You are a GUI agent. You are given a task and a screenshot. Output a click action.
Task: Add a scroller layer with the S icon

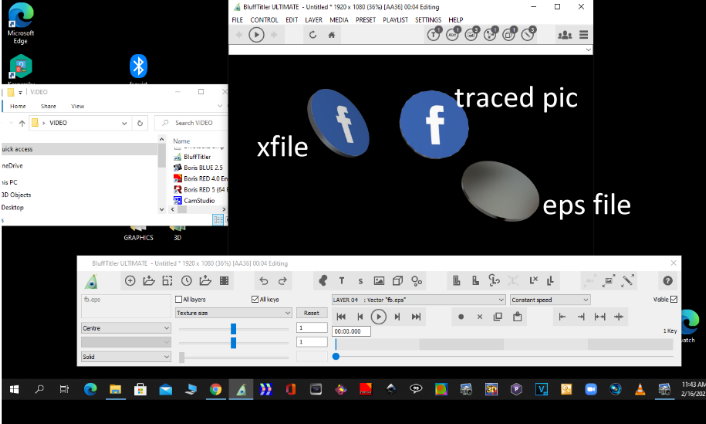tap(360, 281)
